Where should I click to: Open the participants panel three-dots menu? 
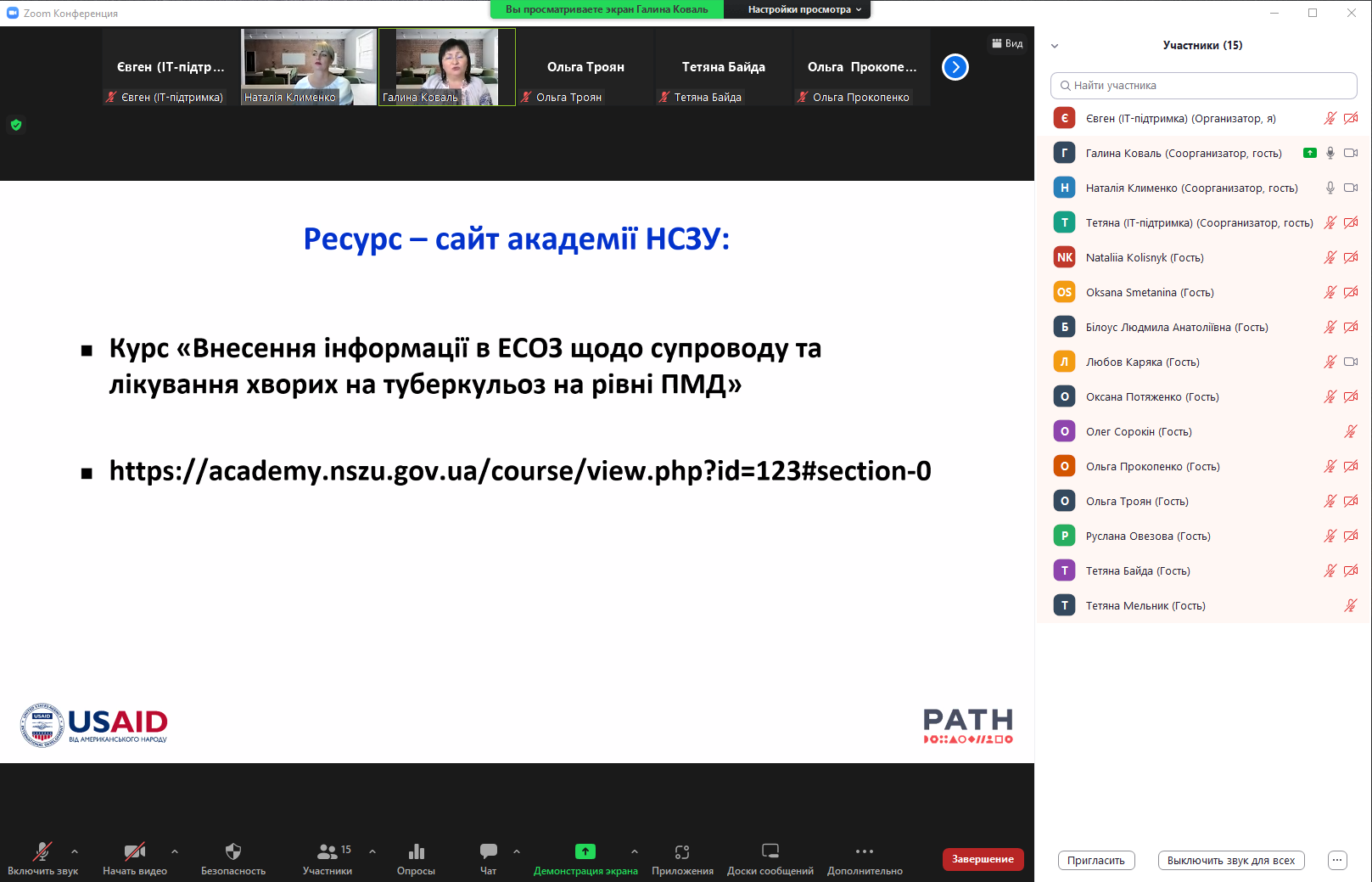tap(1337, 861)
